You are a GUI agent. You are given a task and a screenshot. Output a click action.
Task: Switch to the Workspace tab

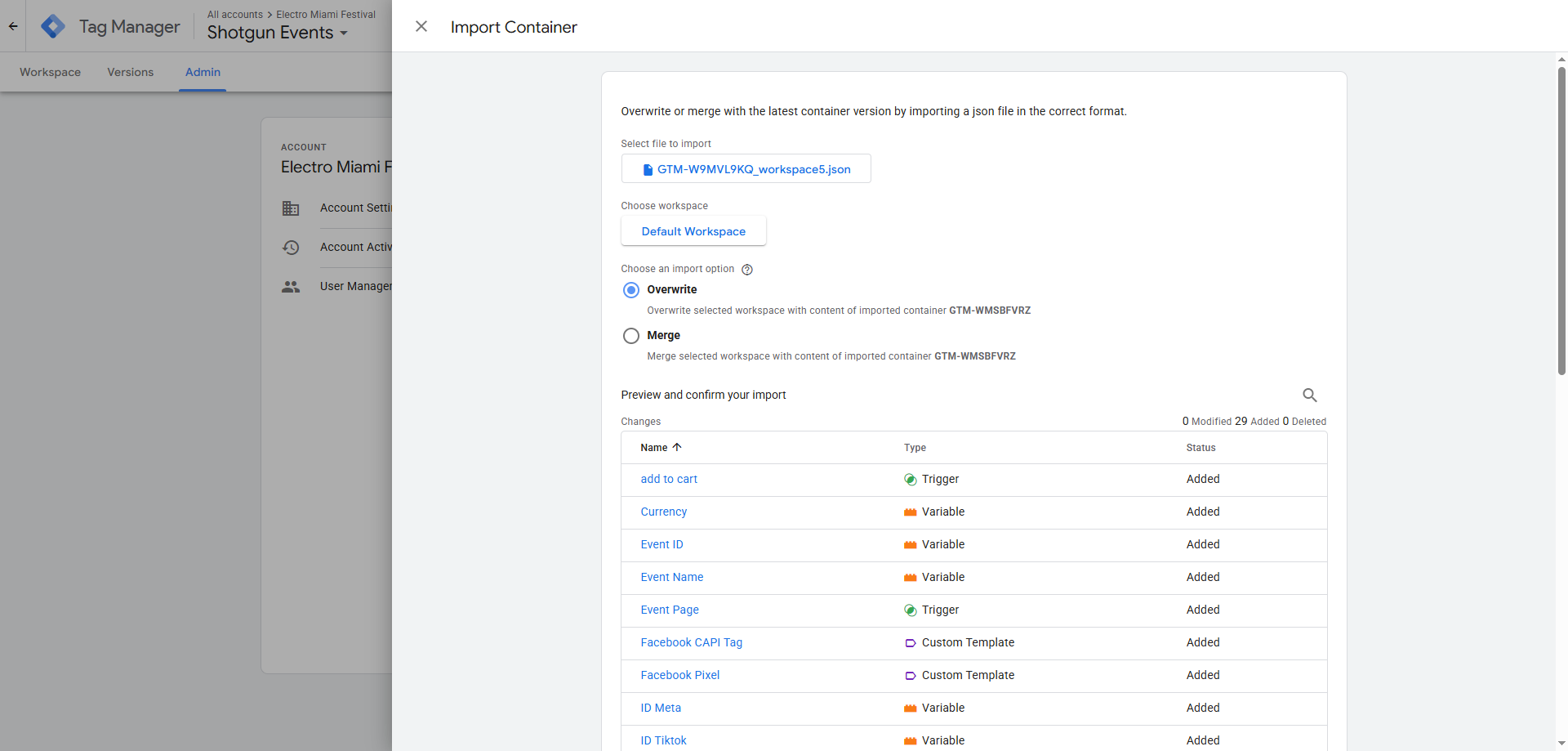tap(50, 72)
